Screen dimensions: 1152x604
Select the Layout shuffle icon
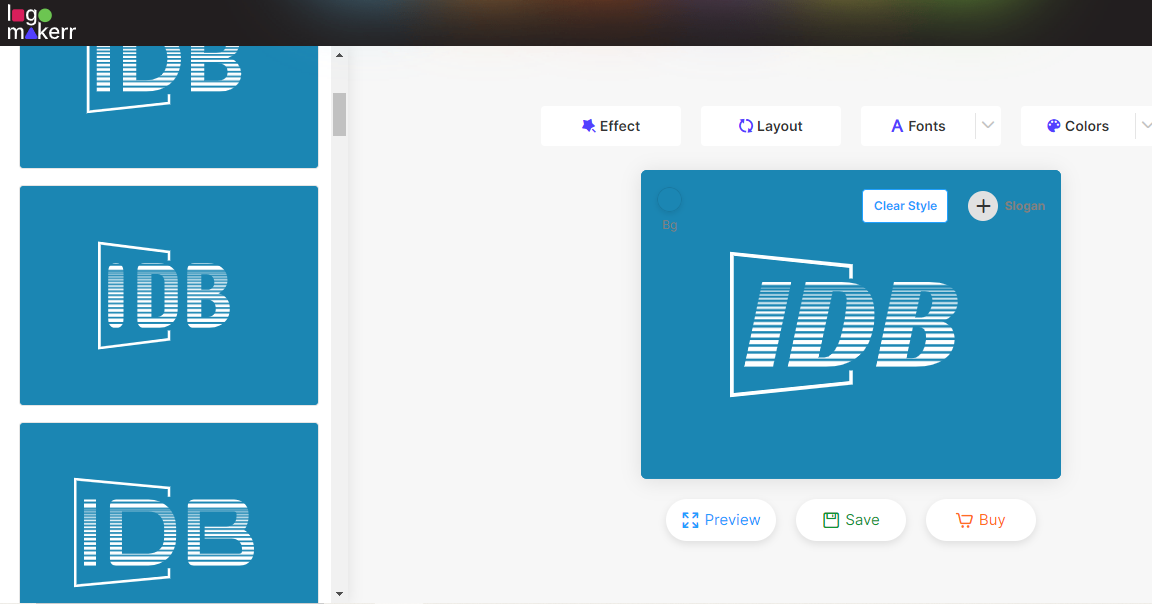[x=745, y=125]
